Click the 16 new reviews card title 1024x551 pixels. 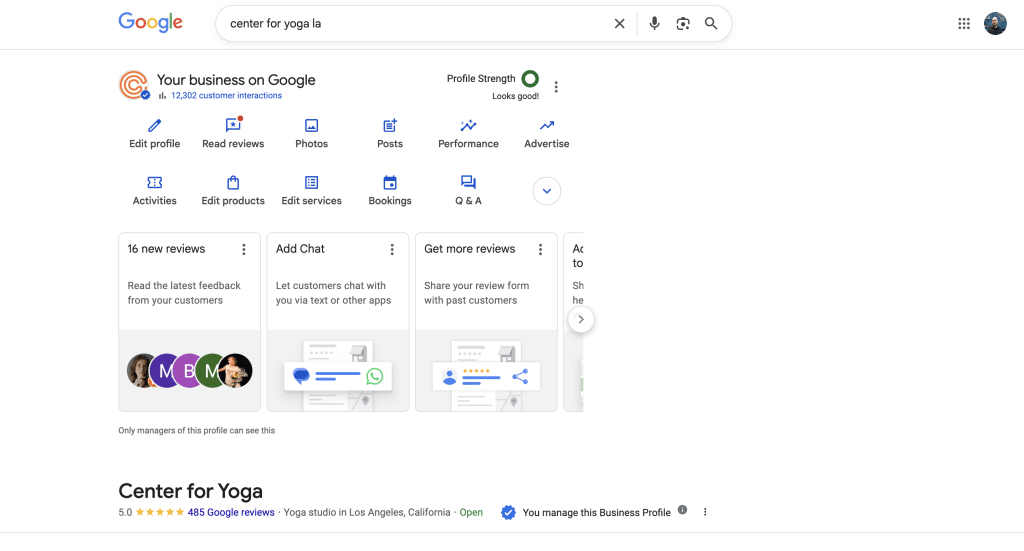pos(166,249)
